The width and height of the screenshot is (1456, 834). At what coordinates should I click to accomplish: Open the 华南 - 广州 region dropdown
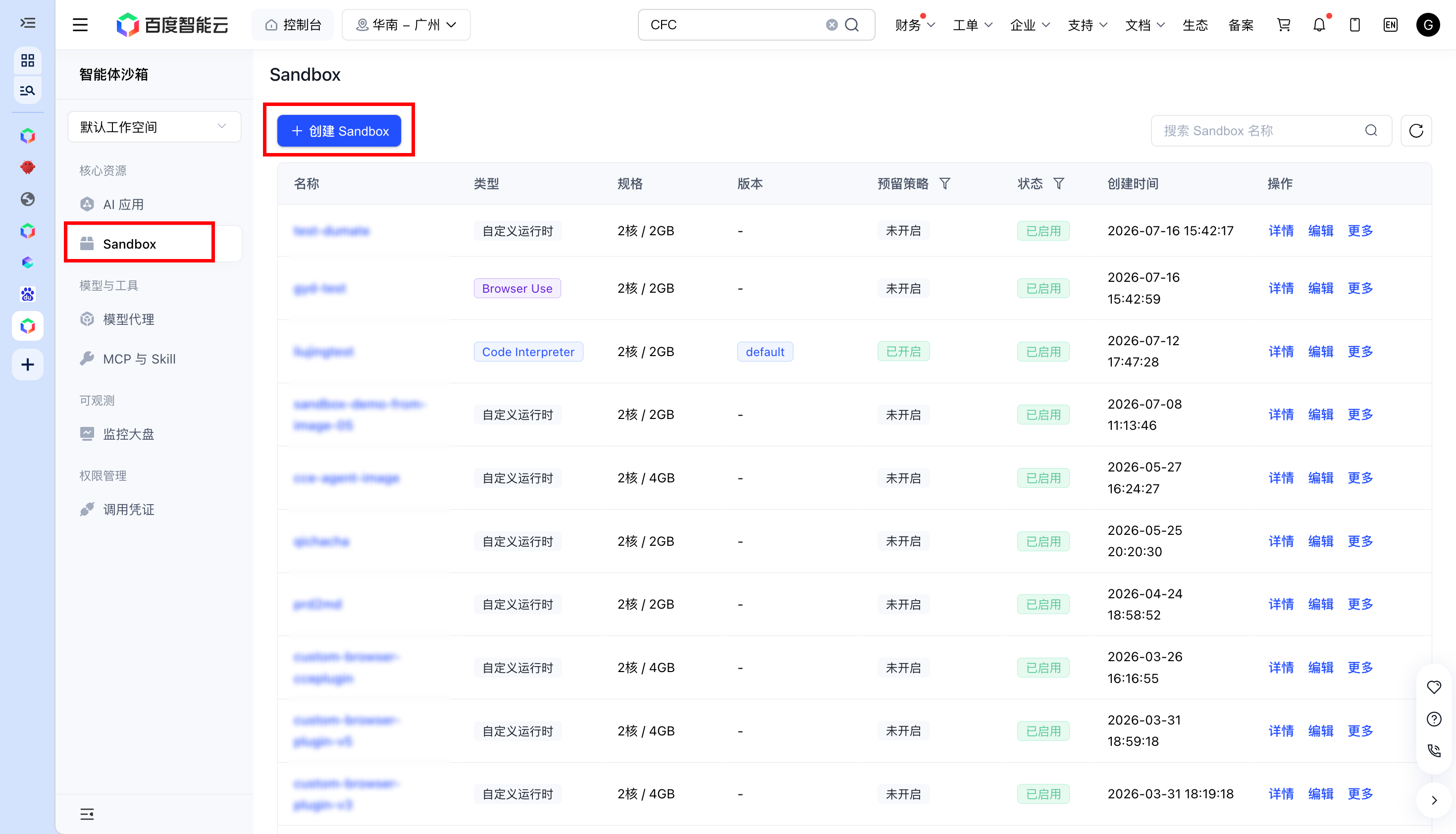(406, 25)
